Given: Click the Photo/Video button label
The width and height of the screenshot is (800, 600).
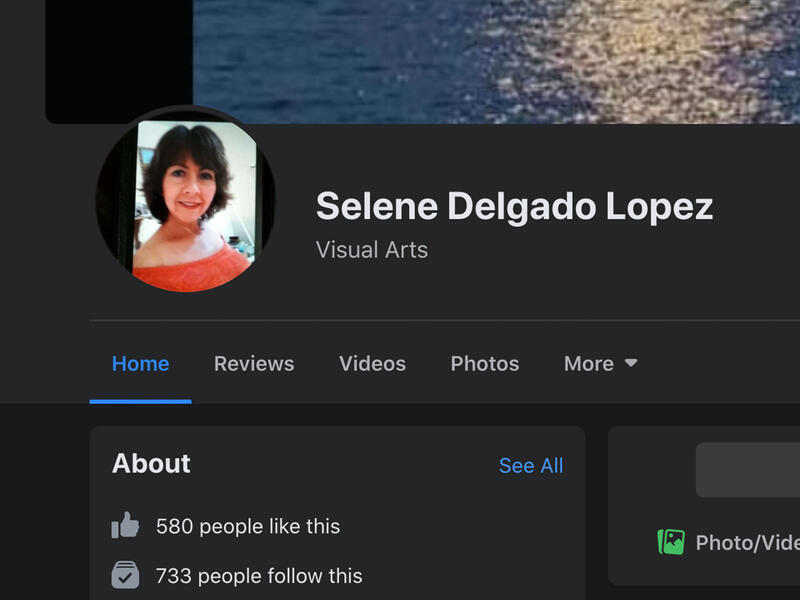Looking at the screenshot, I should coord(747,543).
